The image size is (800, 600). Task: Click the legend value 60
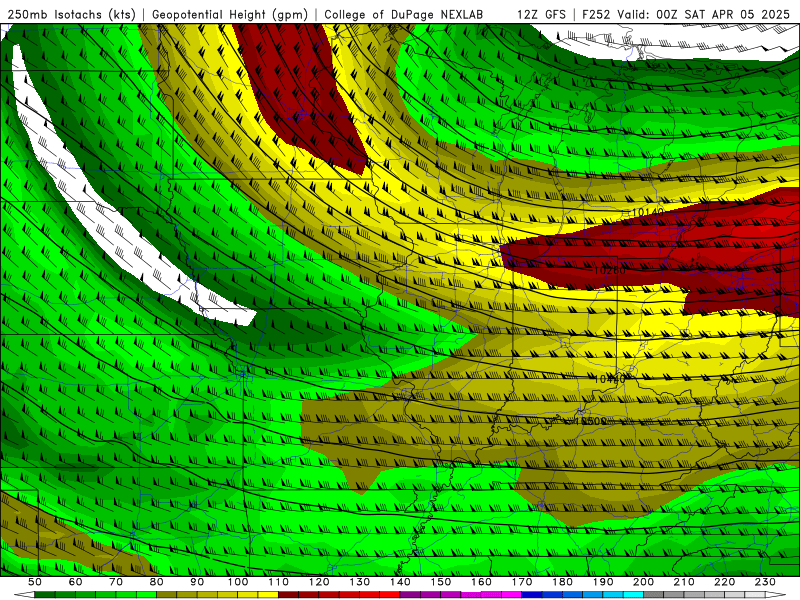click(x=75, y=582)
